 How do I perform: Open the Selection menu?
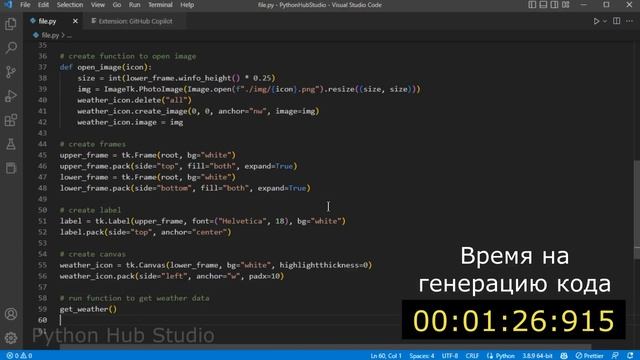coord(70,5)
